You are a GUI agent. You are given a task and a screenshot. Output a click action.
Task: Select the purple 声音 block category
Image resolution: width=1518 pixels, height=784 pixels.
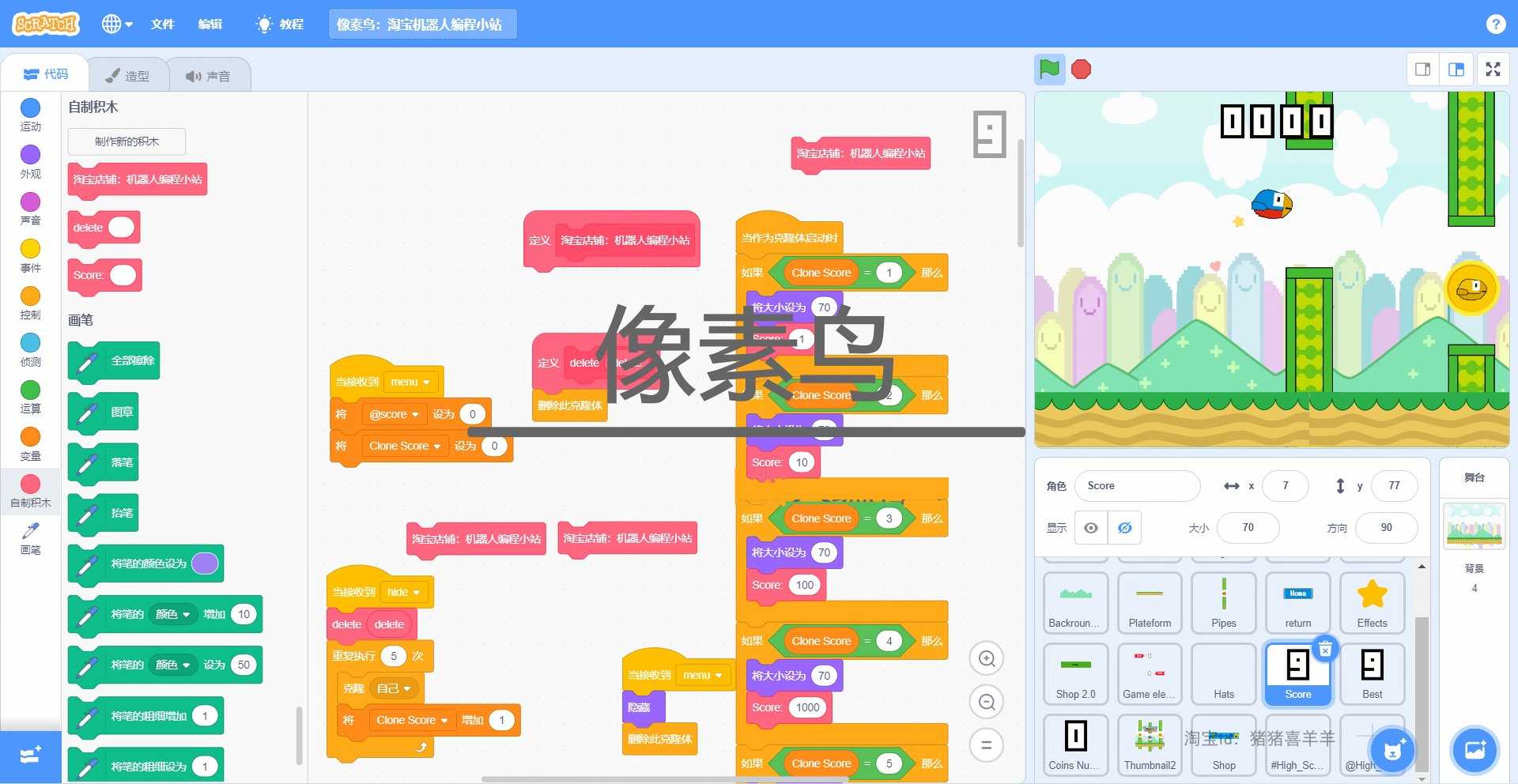coord(30,209)
